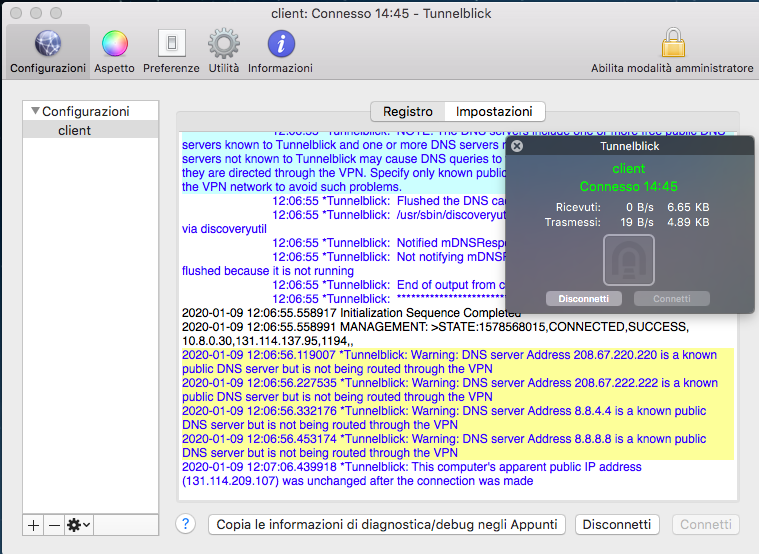
Task: Remove configuration with minus button
Action: click(54, 525)
